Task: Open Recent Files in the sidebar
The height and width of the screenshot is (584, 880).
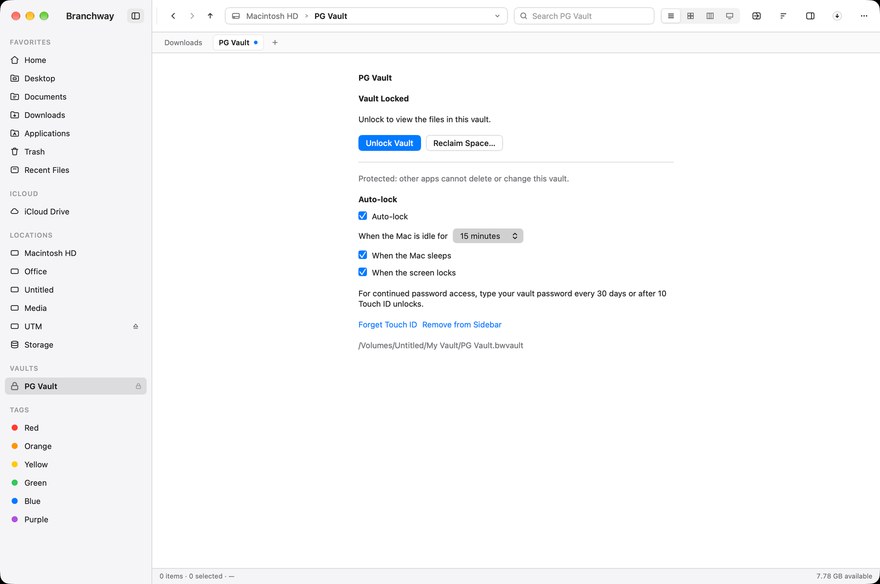Action: 76,170
